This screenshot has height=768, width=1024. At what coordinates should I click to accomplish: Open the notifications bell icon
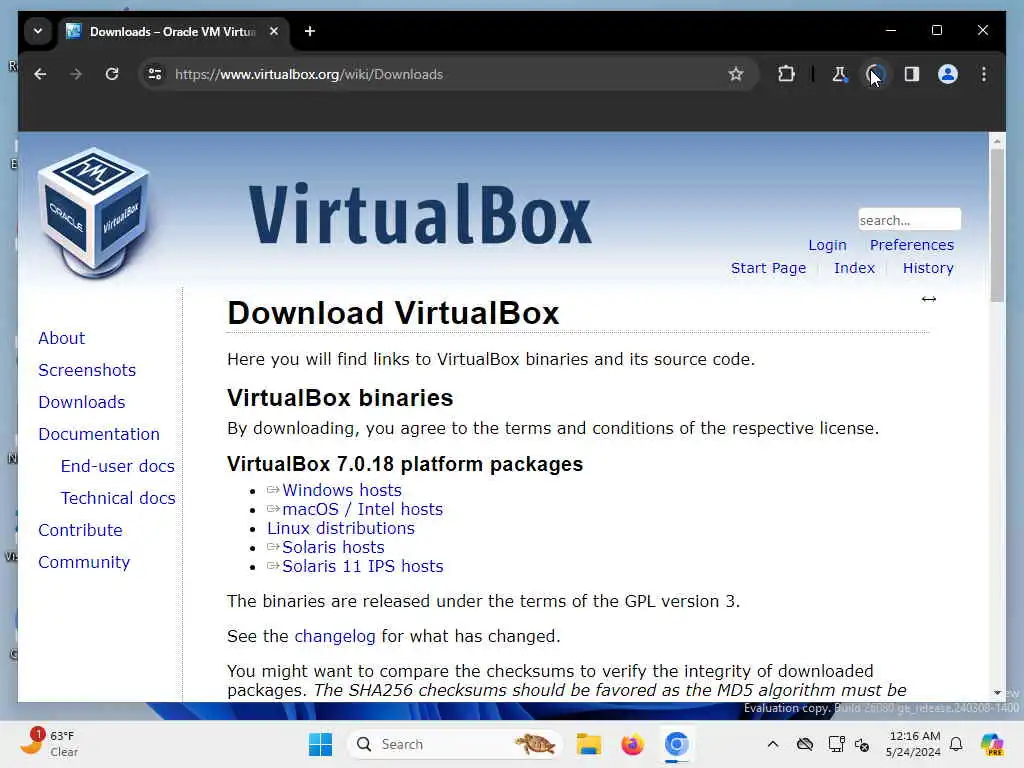click(x=956, y=744)
